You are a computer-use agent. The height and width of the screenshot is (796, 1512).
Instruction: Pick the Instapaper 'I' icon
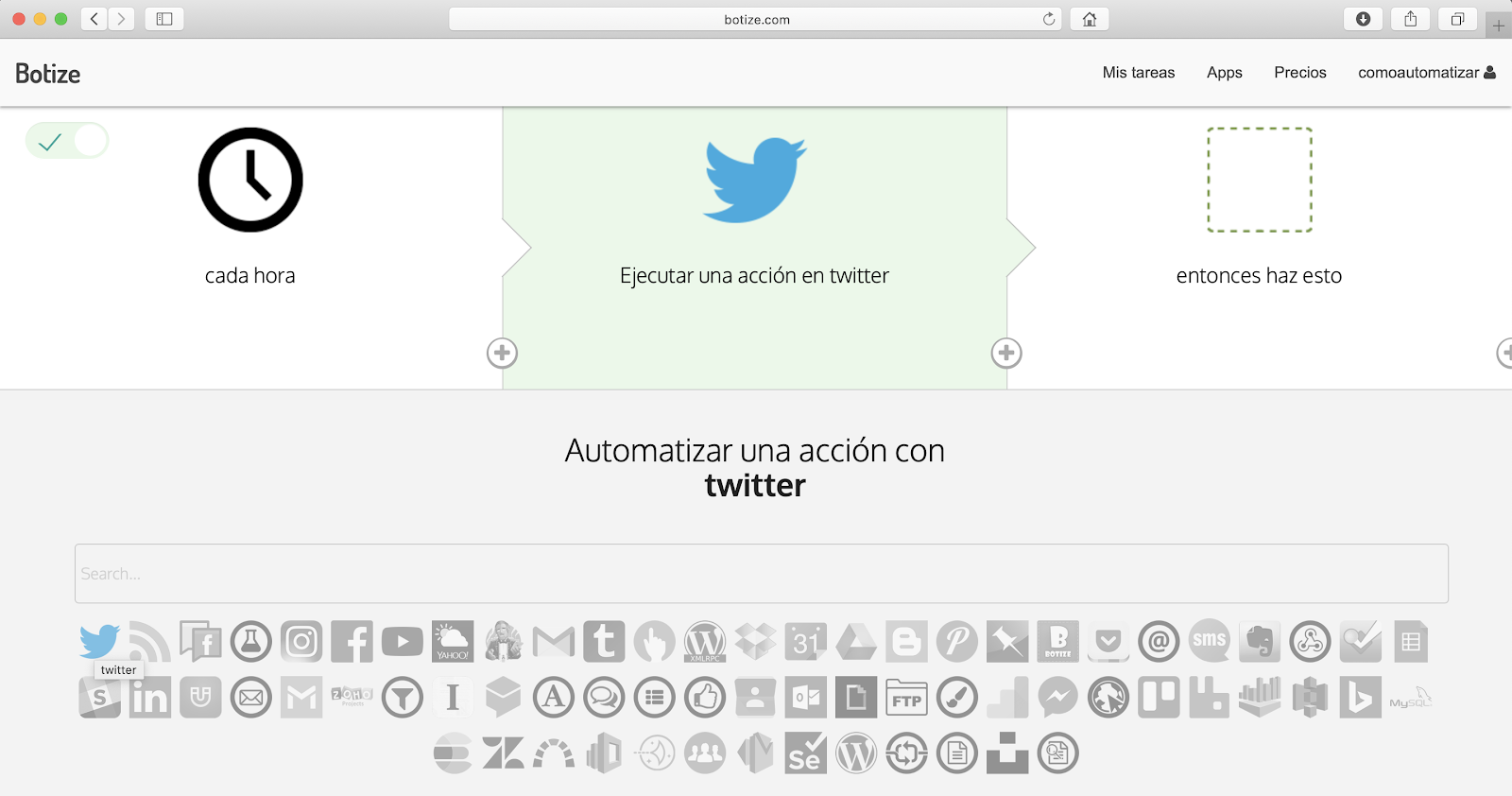[x=453, y=698]
